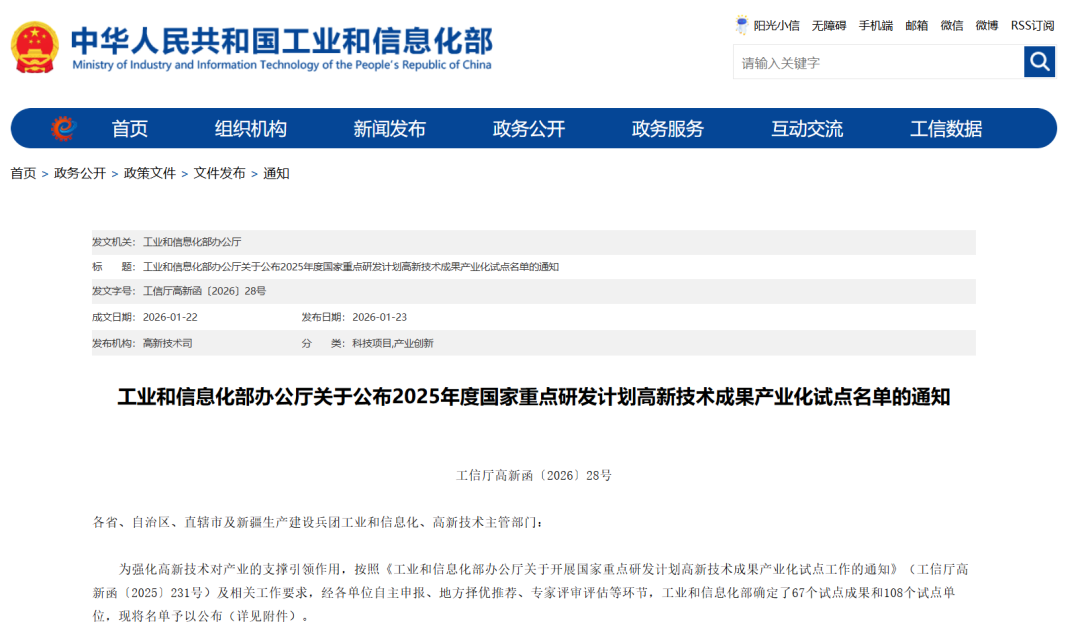
Task: Enable 无障碍 accessibility mode
Action: (828, 25)
